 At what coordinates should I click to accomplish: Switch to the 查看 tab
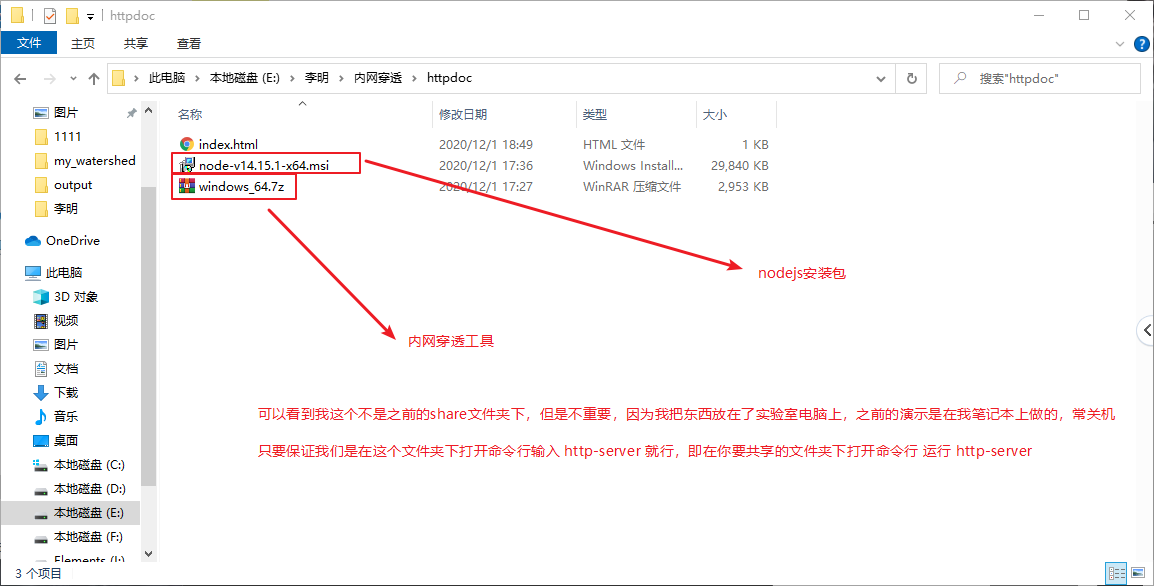tap(187, 43)
